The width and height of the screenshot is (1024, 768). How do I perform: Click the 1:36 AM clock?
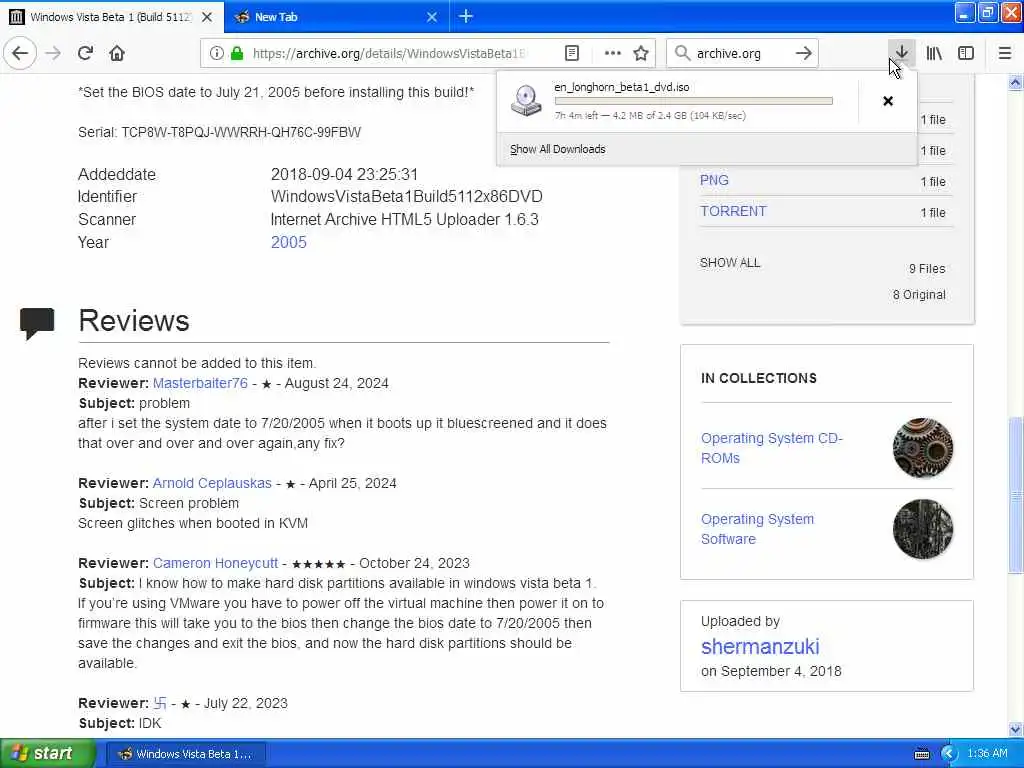[987, 754]
